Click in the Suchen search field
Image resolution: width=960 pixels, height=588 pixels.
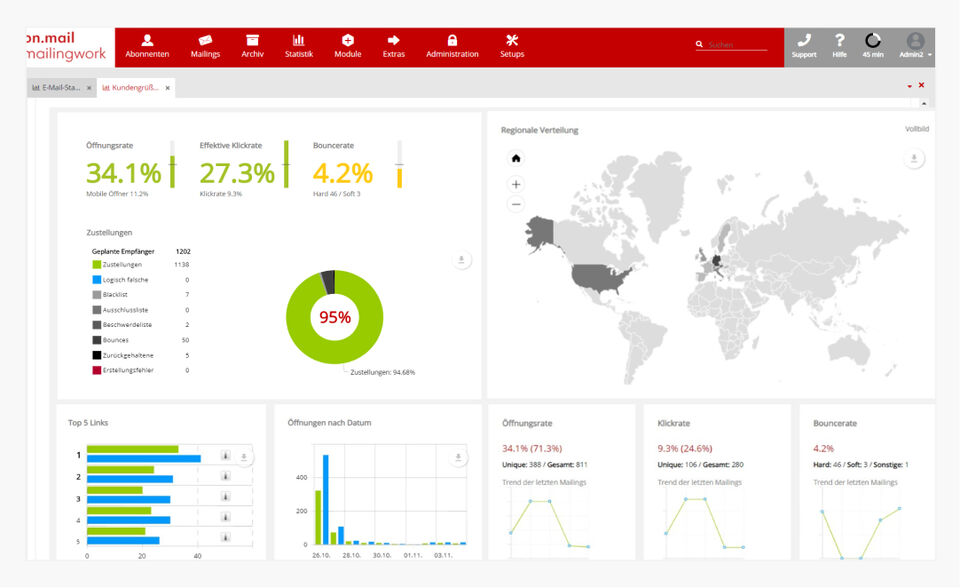pos(736,45)
